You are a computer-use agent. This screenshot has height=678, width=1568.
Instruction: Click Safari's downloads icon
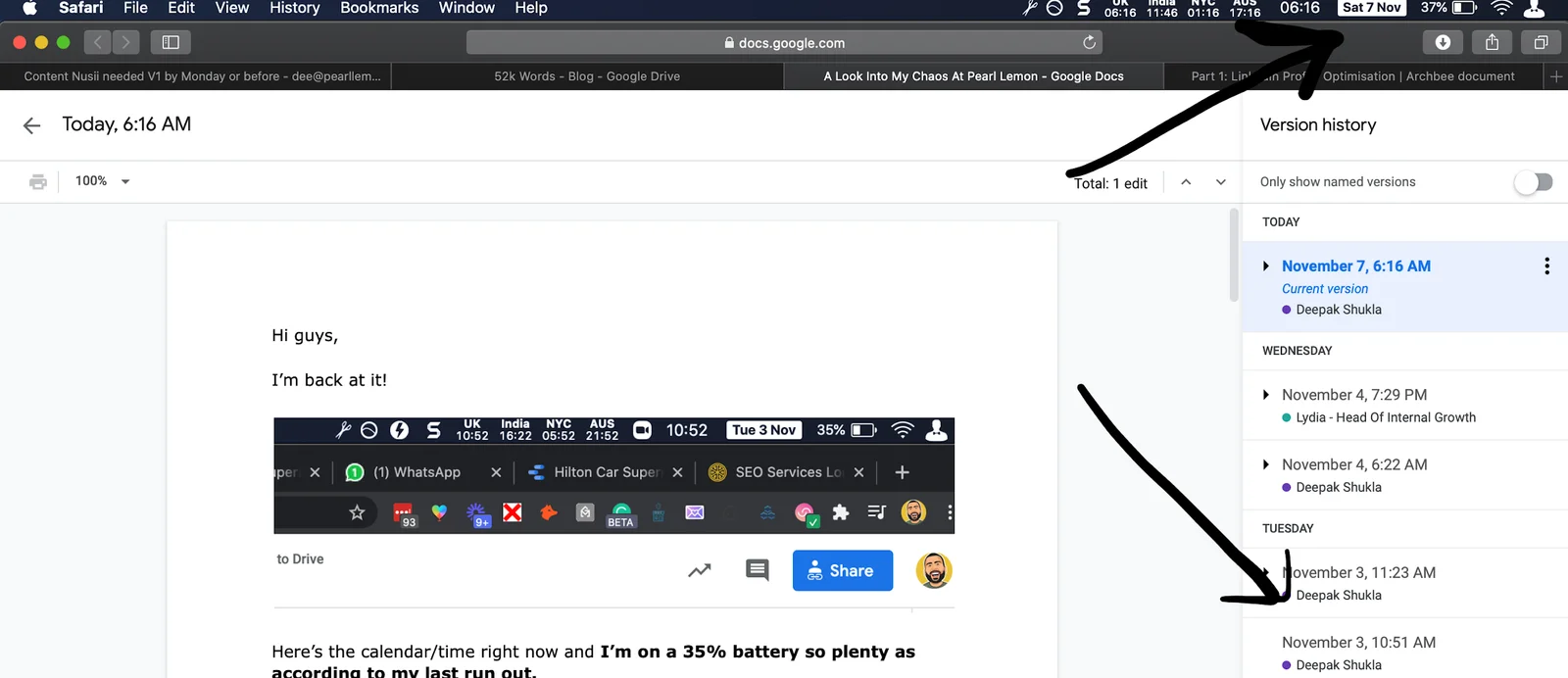point(1443,42)
